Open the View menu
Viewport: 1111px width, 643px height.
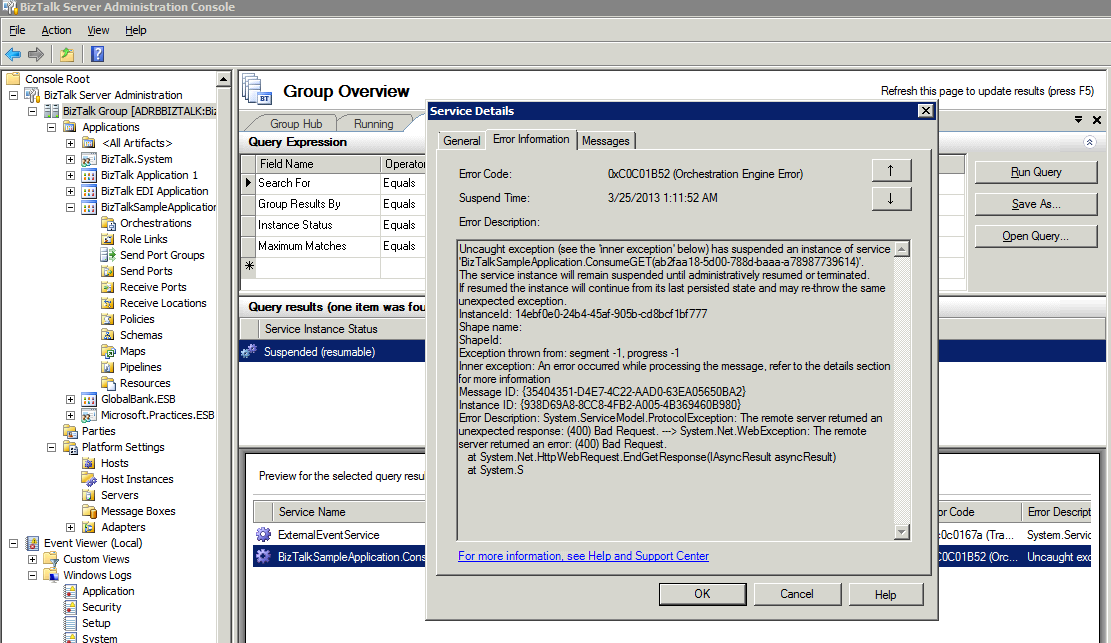pyautogui.click(x=98, y=30)
